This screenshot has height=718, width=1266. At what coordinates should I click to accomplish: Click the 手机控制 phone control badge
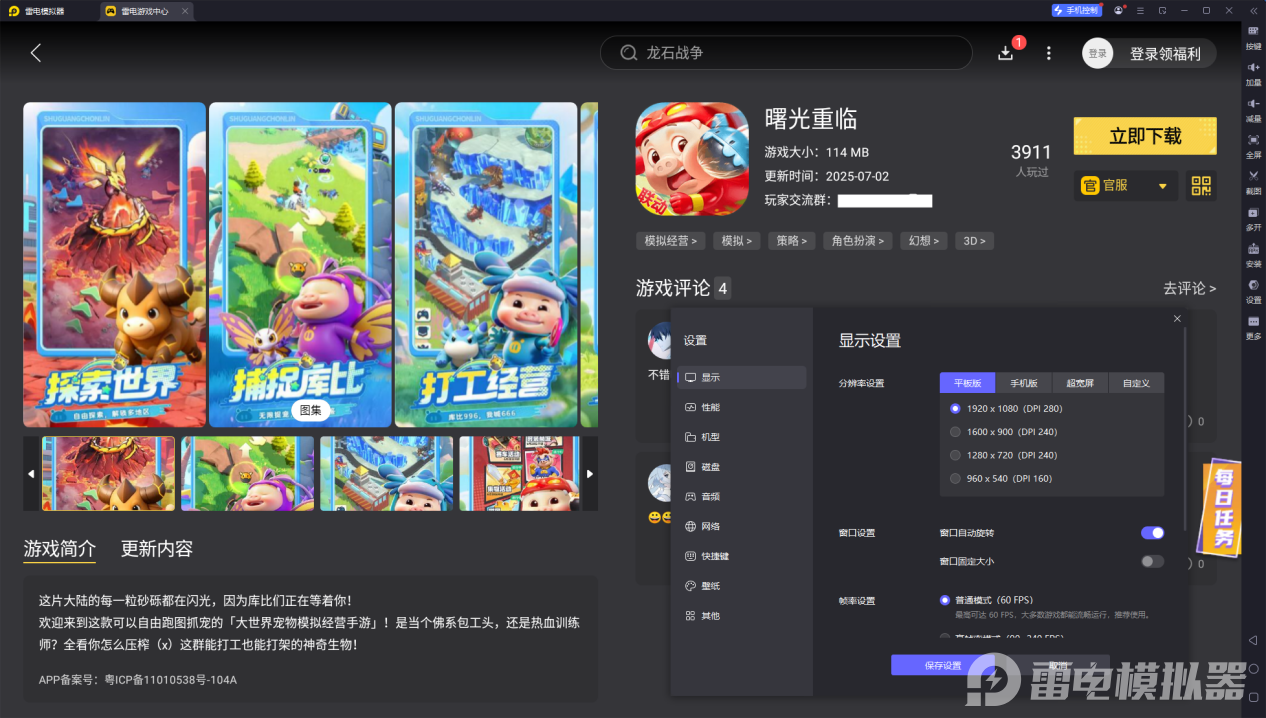[x=1077, y=10]
